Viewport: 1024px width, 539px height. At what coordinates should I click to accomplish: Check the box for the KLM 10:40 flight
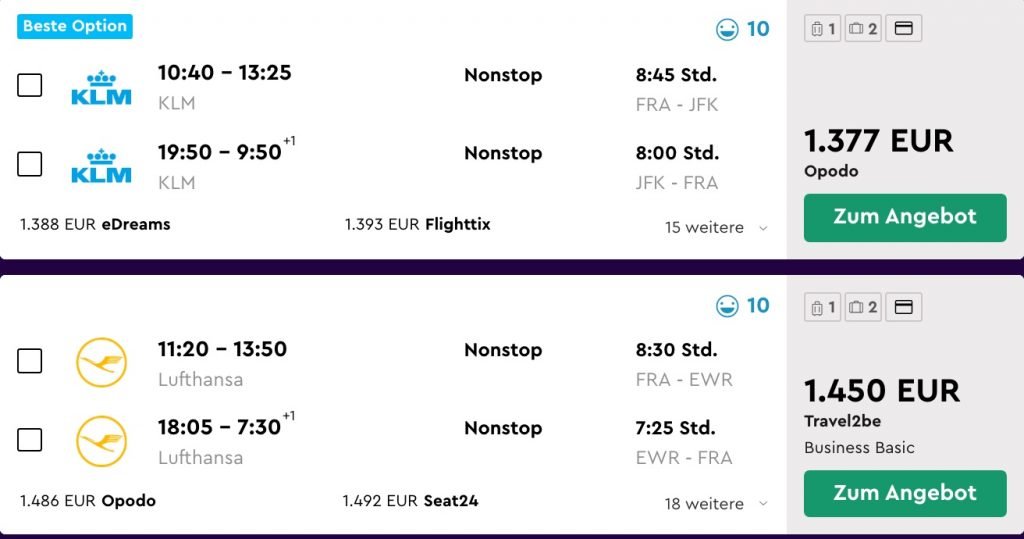(29, 85)
